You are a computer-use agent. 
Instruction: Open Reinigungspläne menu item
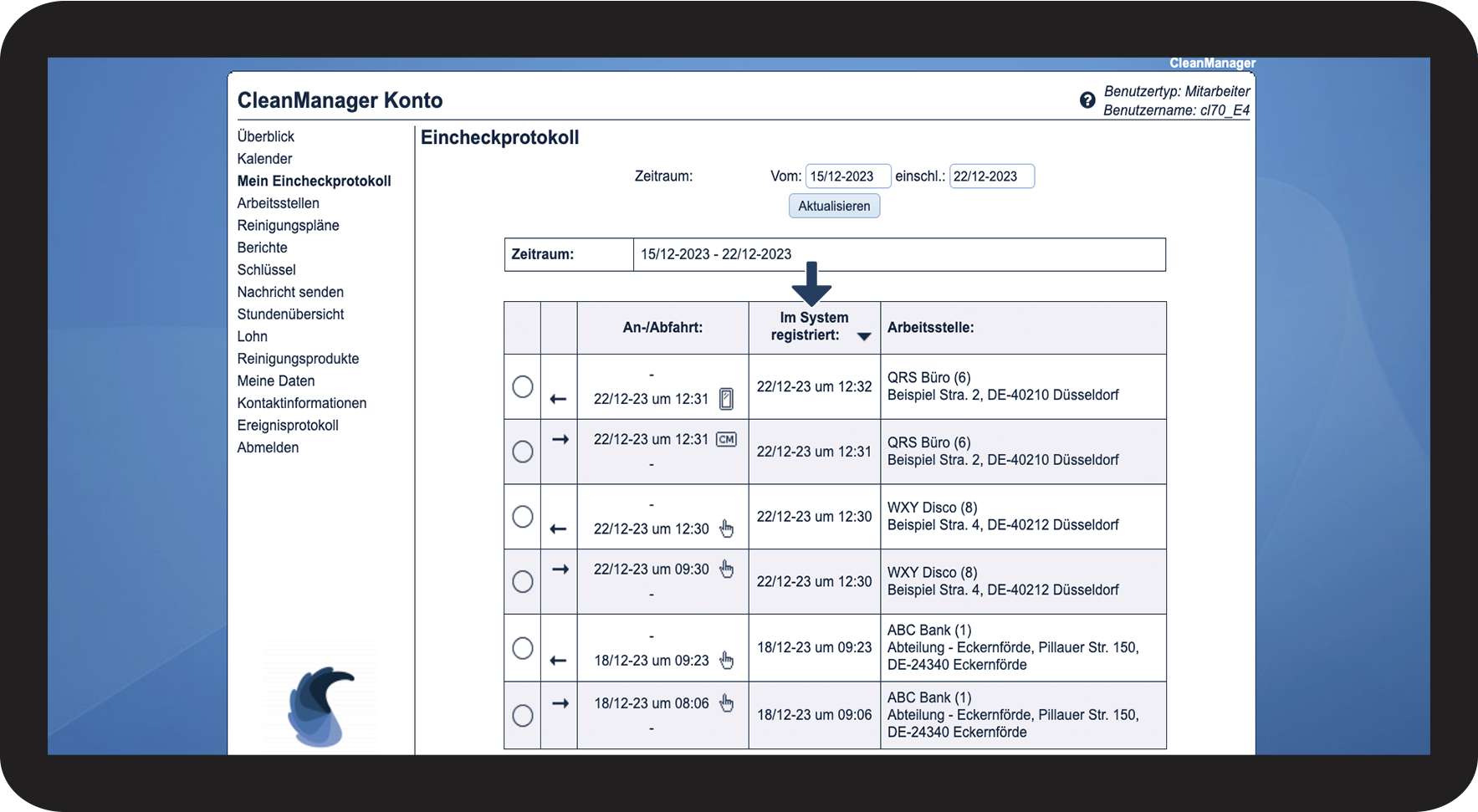click(x=289, y=226)
